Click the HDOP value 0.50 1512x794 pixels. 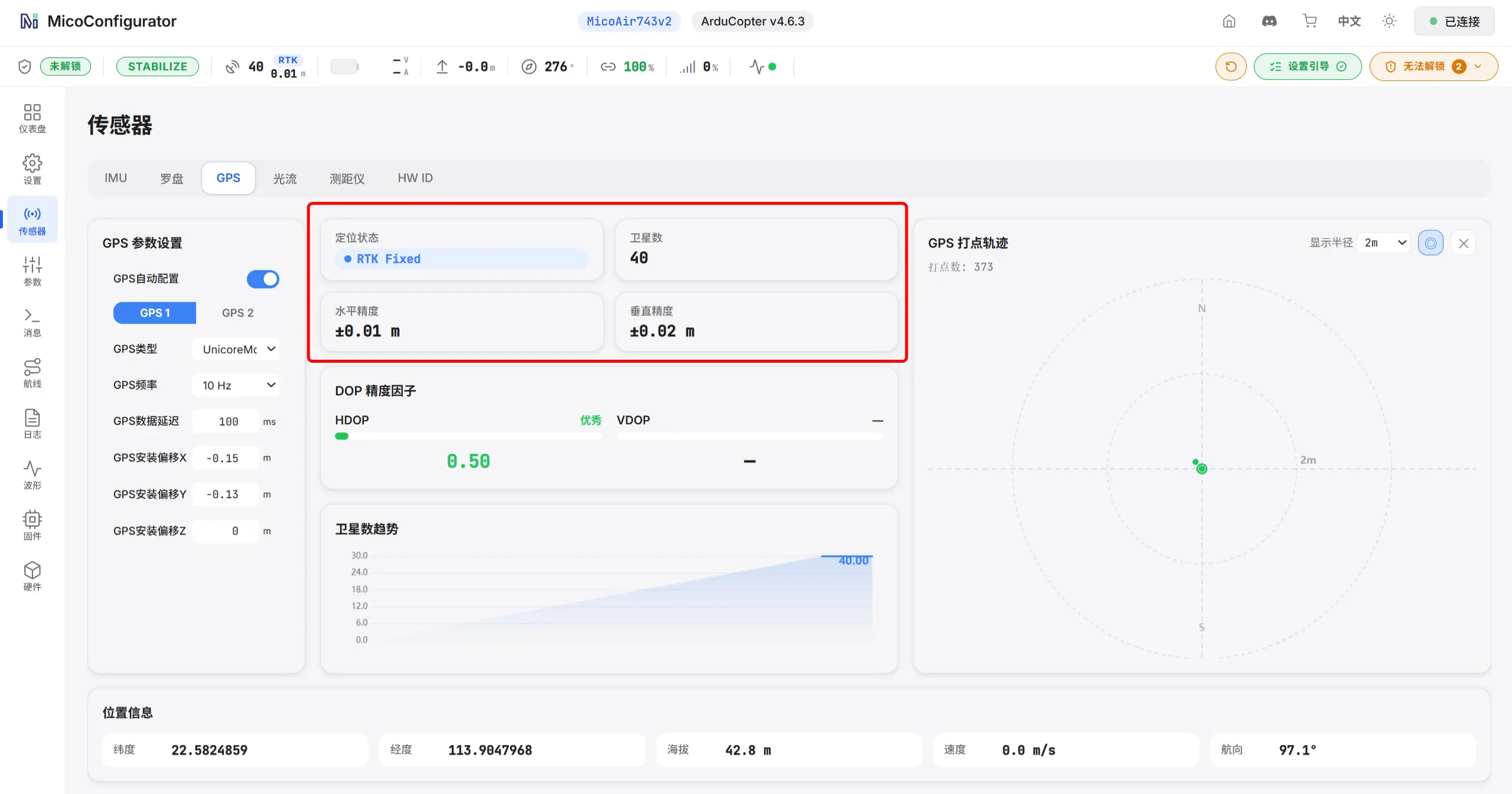pos(468,461)
